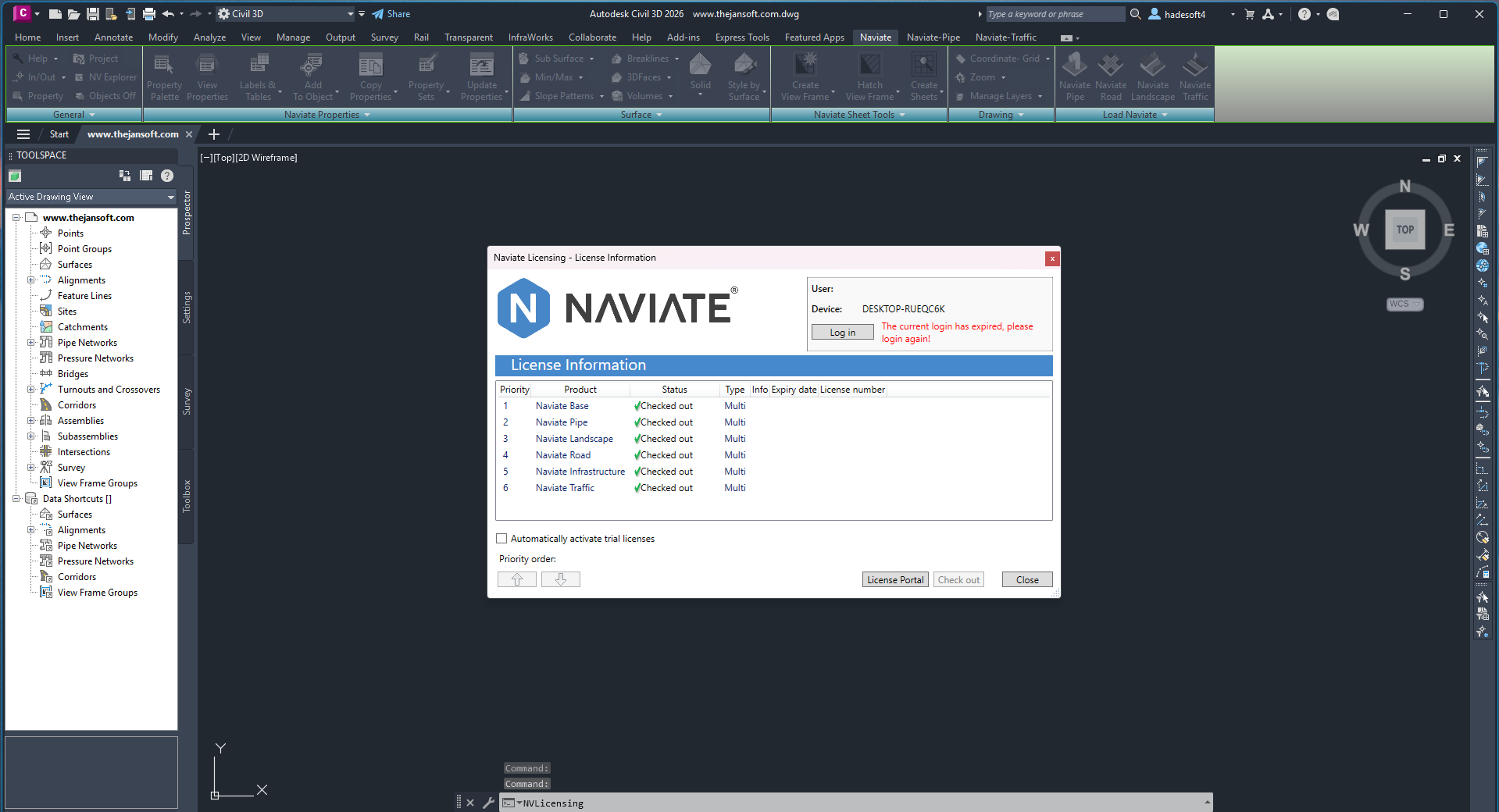Select Naviate Base row in license table
The width and height of the screenshot is (1499, 812).
click(x=773, y=406)
